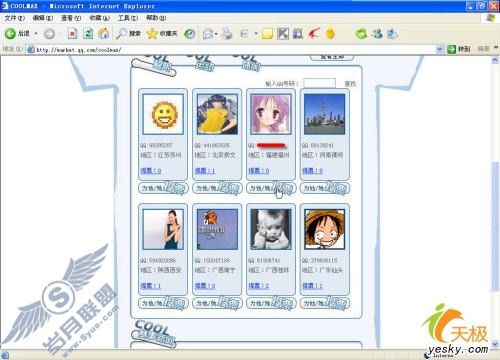This screenshot has height=360, width=500.
Task: Open the 文件 (File) menu
Action: click(15, 18)
